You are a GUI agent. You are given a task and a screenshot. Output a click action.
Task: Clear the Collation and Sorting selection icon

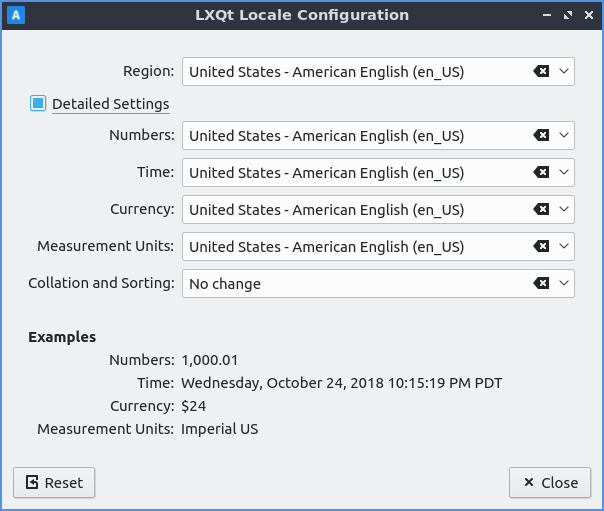[x=541, y=284]
